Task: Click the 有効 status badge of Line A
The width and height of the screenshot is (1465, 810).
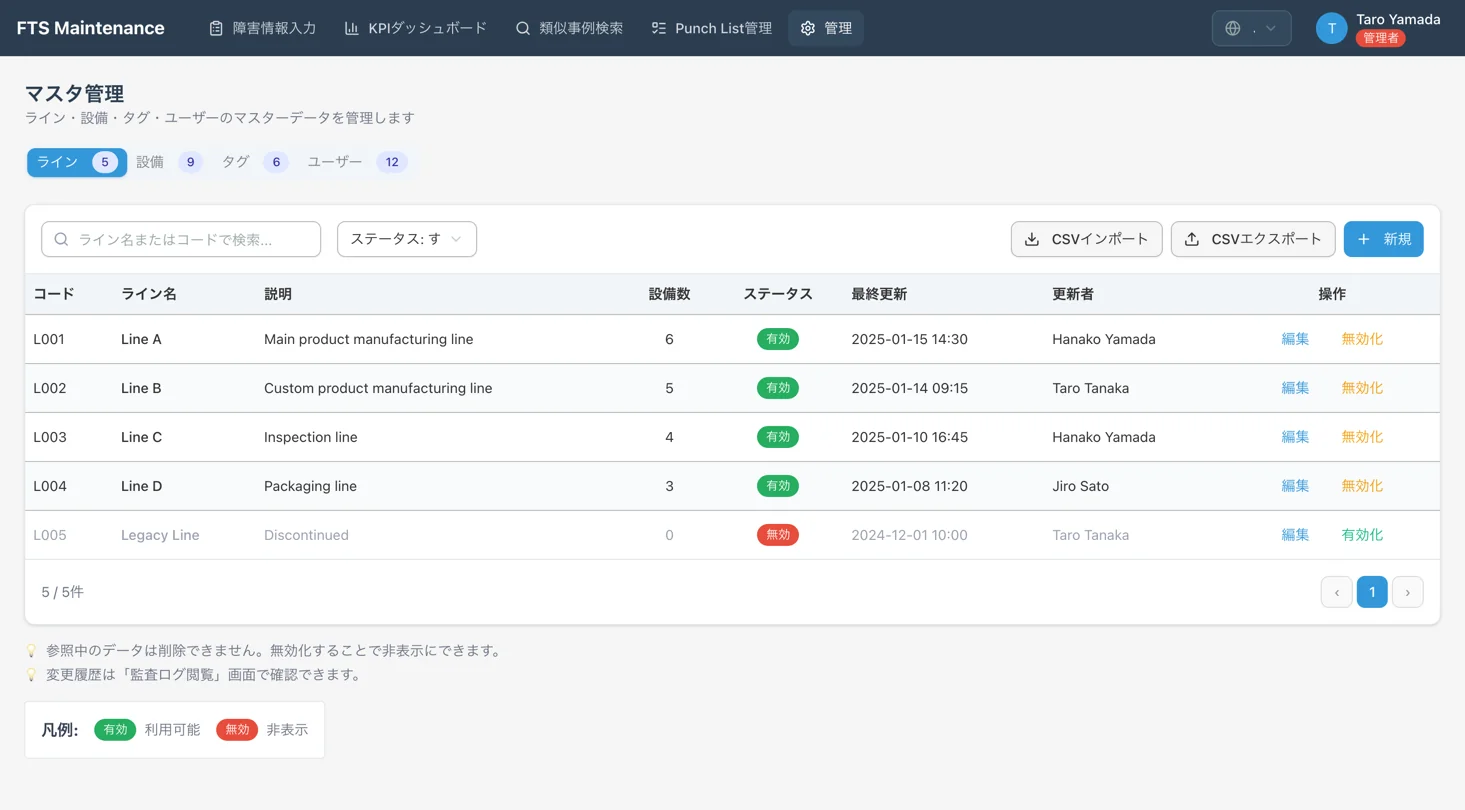Action: coord(778,339)
